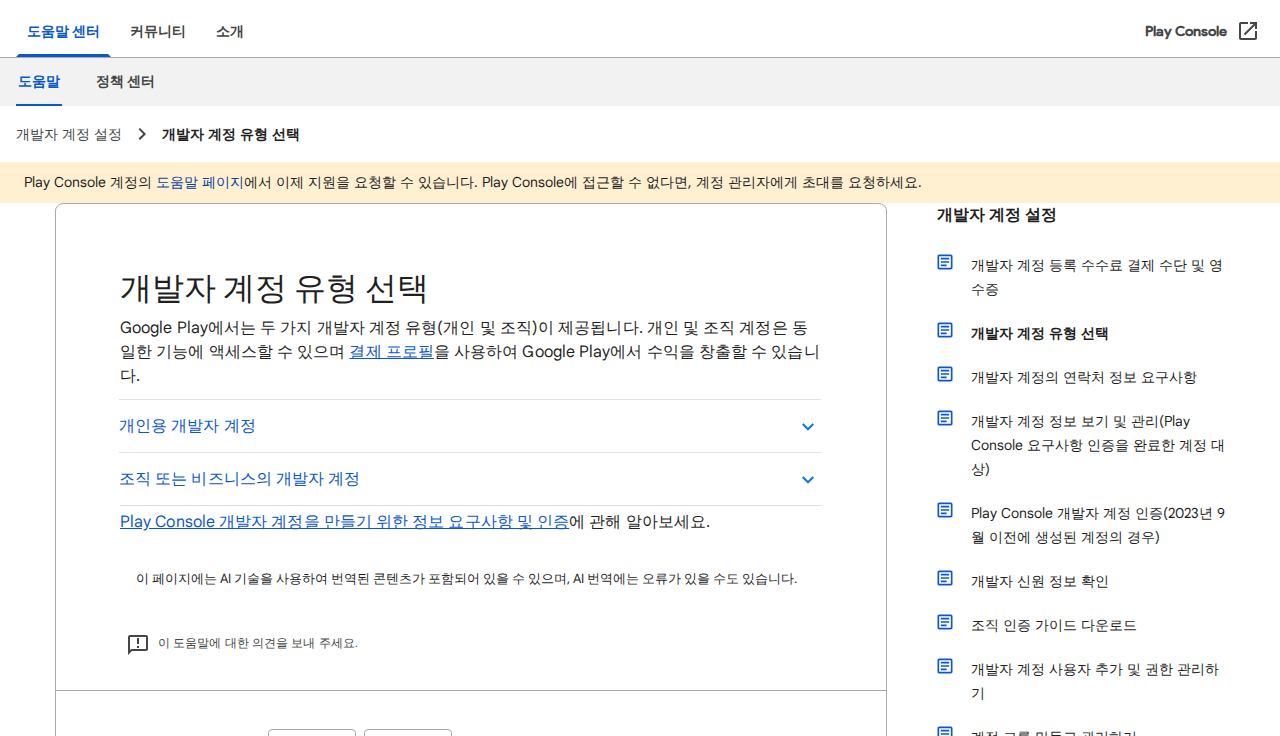Select current sidebar item 개발자 계정 유형 선택

[x=1040, y=333]
